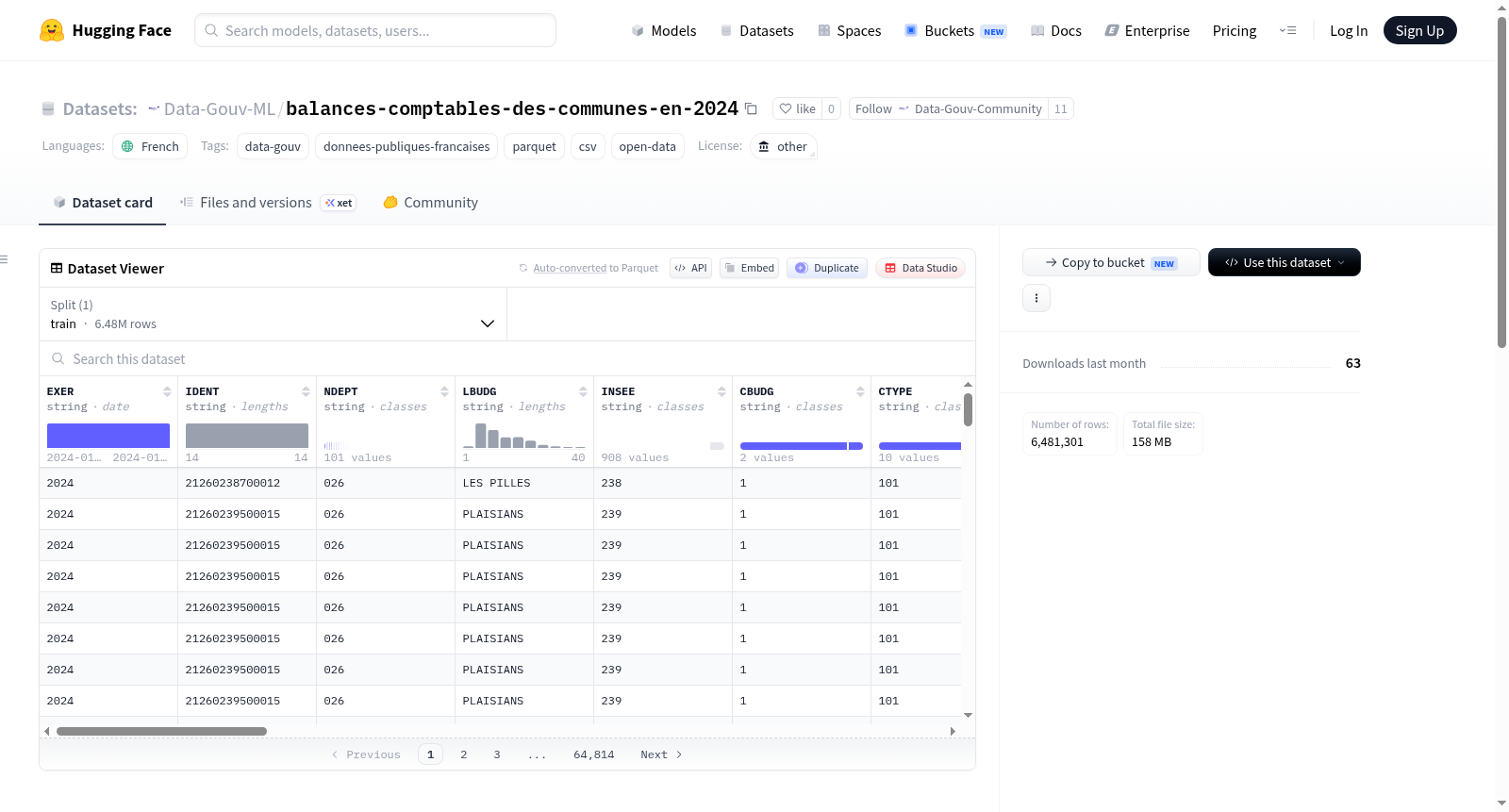Sort the CBUDG column with its arrows
This screenshot has width=1509, height=812.
[860, 391]
